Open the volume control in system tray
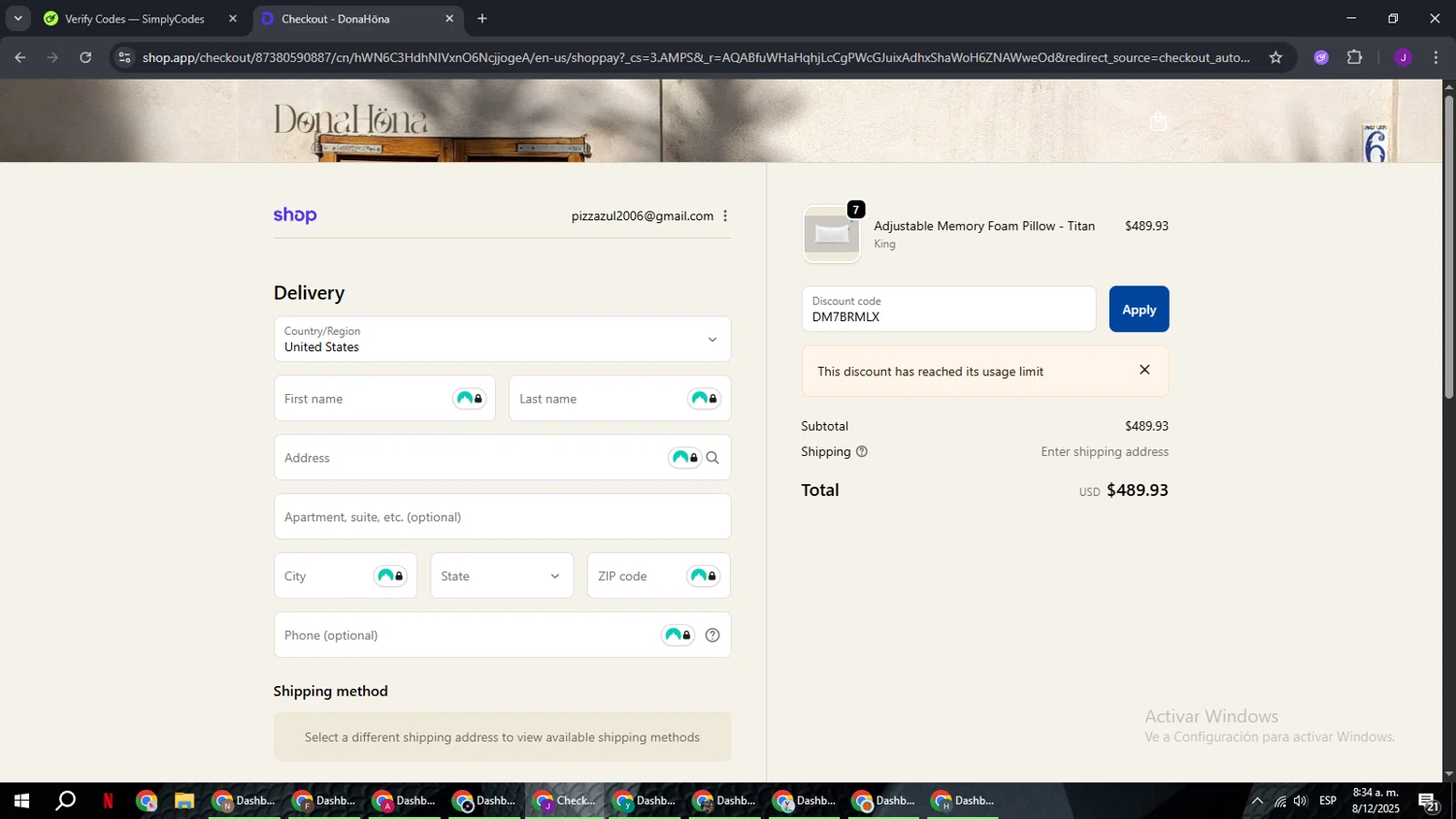This screenshot has width=1456, height=819. pyautogui.click(x=1301, y=802)
